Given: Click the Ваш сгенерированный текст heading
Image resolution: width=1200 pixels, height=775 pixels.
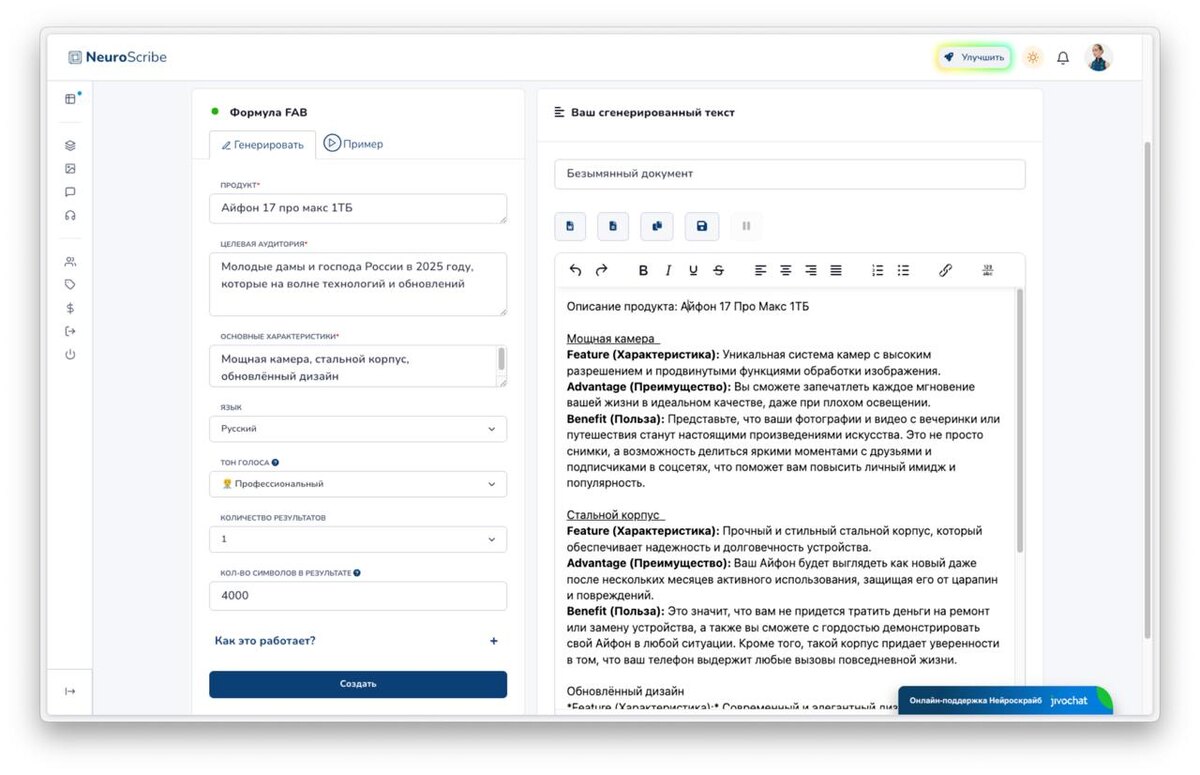Looking at the screenshot, I should (x=652, y=113).
